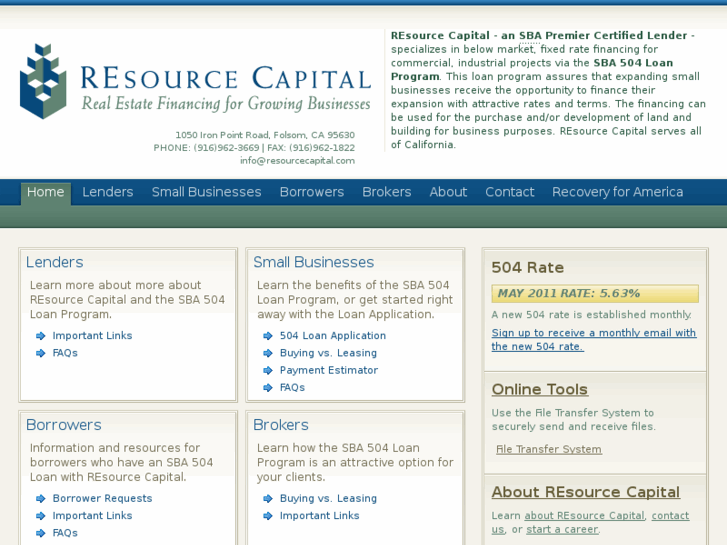Open the Contact navigation item
Screen dimensions: 727x545
click(x=510, y=192)
